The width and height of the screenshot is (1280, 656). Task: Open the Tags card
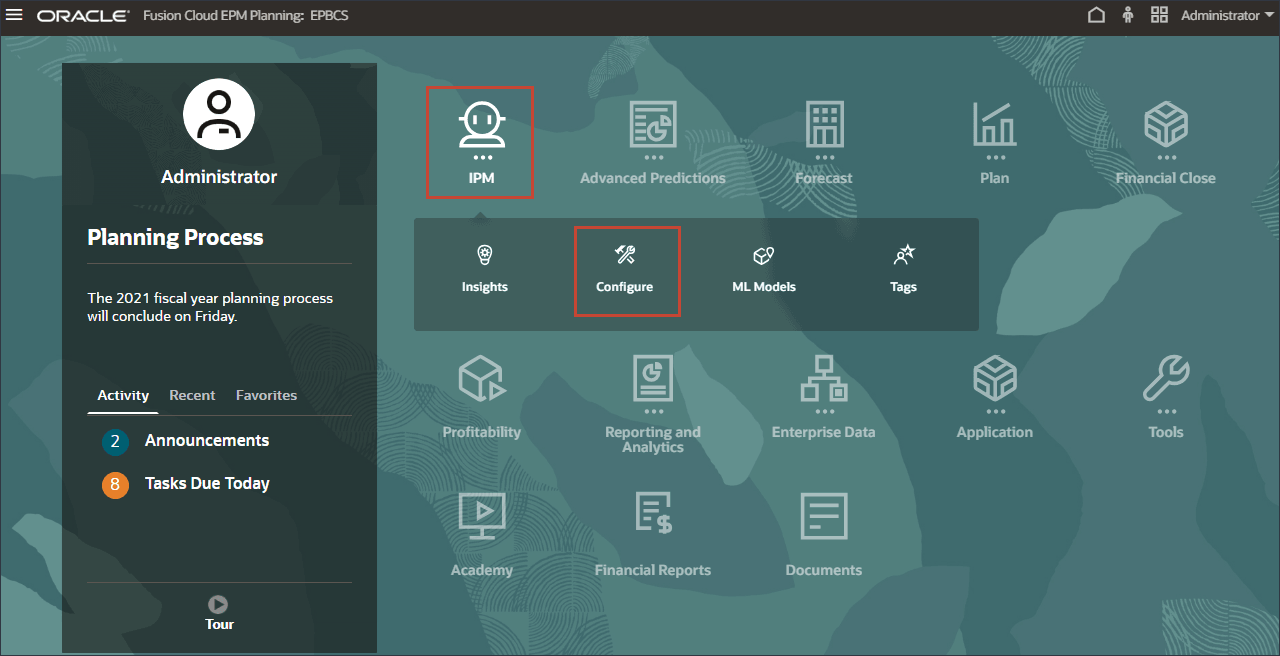(903, 269)
